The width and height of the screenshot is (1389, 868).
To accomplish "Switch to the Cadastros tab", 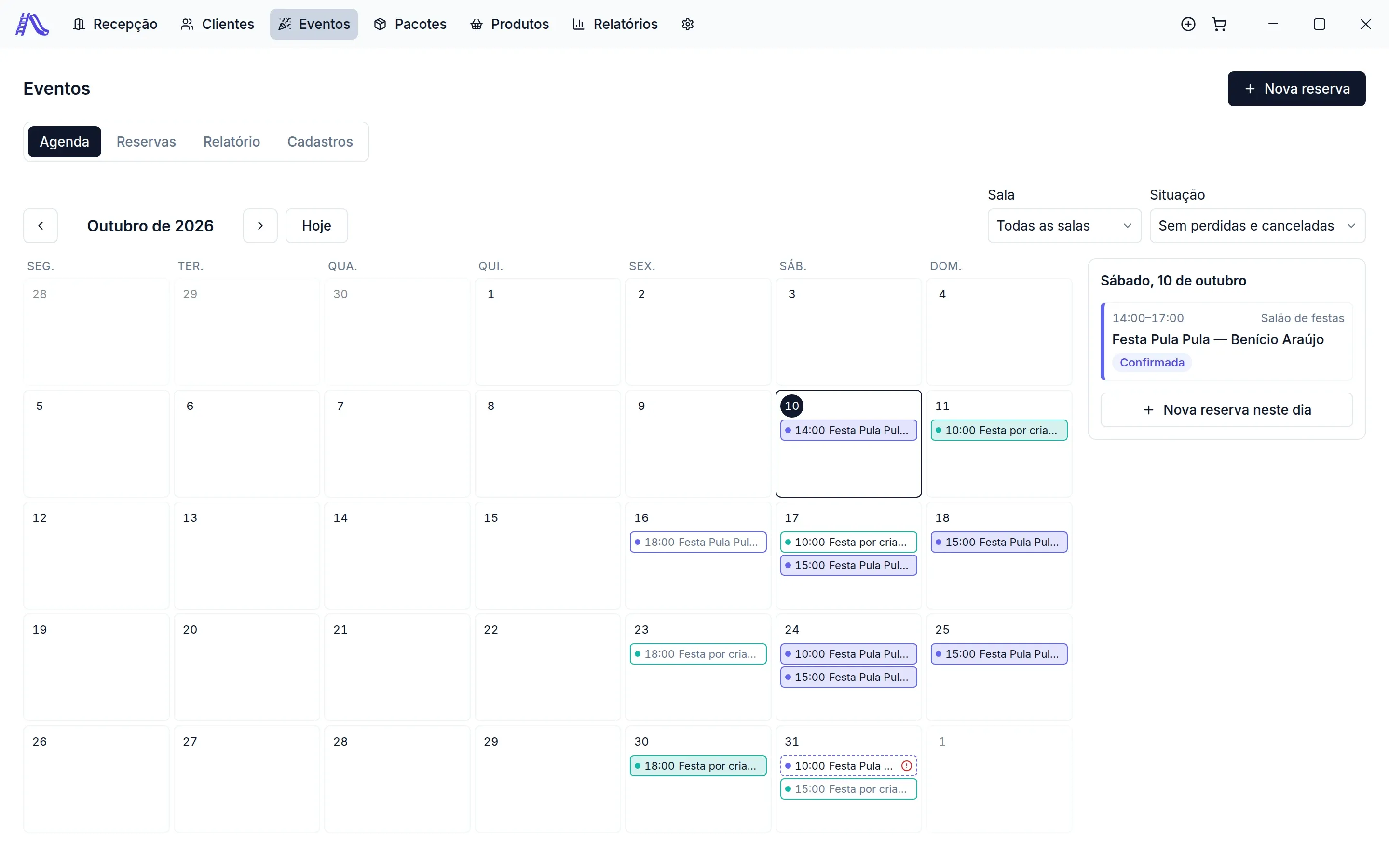I will (x=320, y=142).
